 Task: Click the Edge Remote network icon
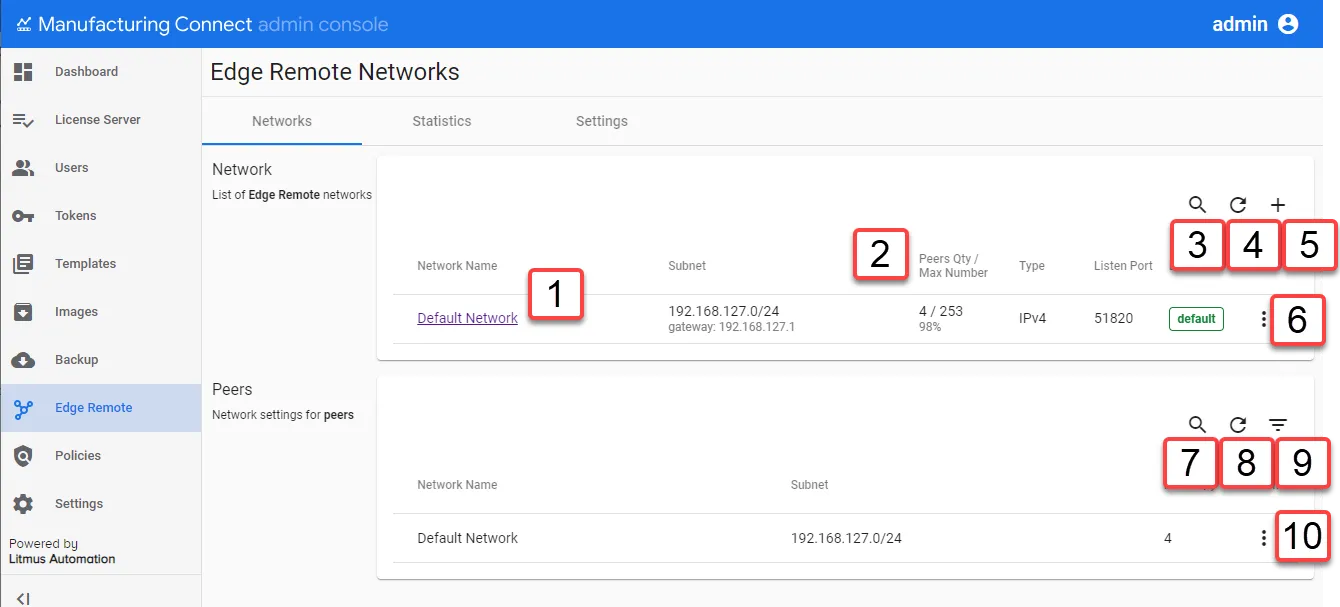pyautogui.click(x=23, y=408)
